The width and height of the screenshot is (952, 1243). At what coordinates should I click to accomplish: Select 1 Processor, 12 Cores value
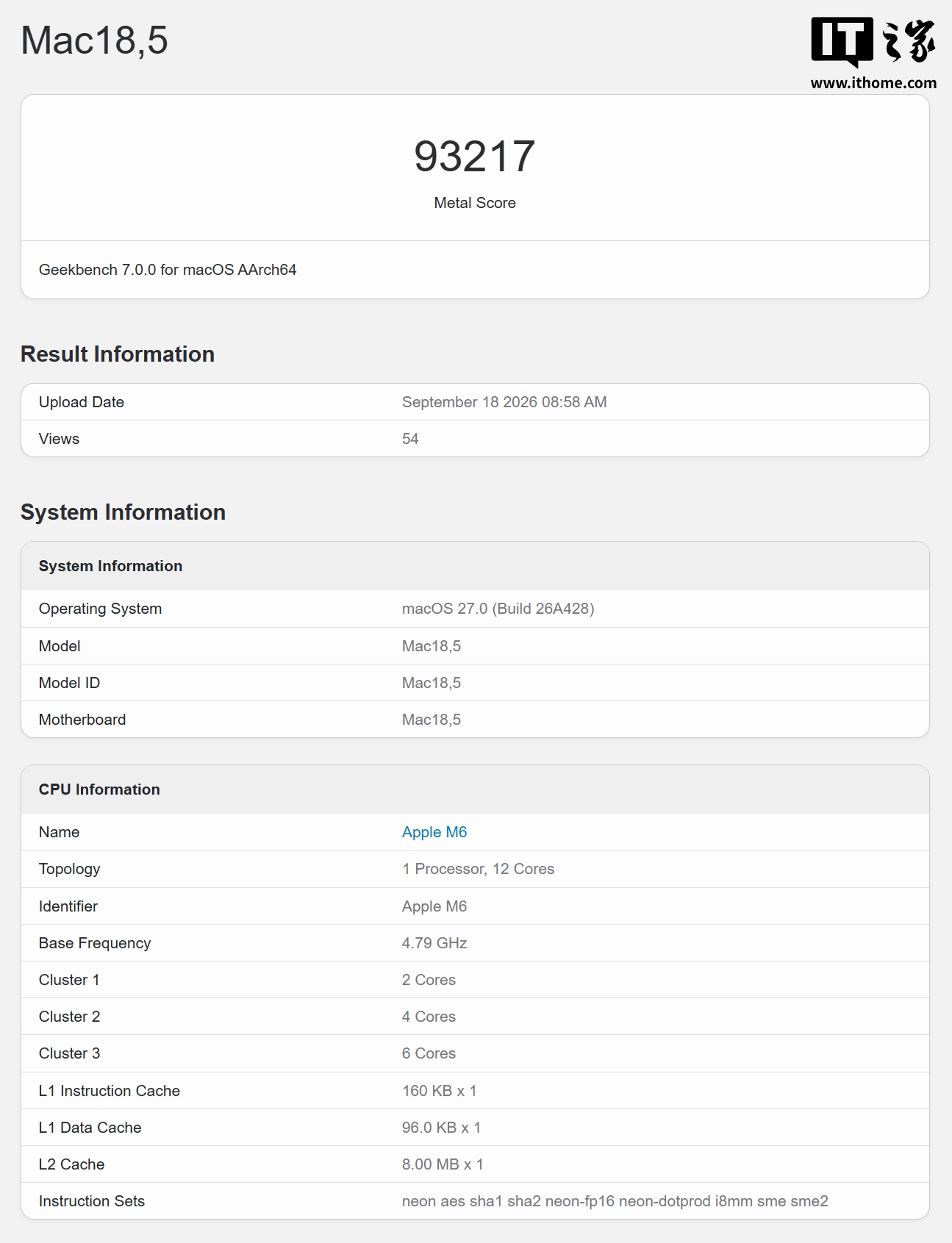pyautogui.click(x=478, y=869)
